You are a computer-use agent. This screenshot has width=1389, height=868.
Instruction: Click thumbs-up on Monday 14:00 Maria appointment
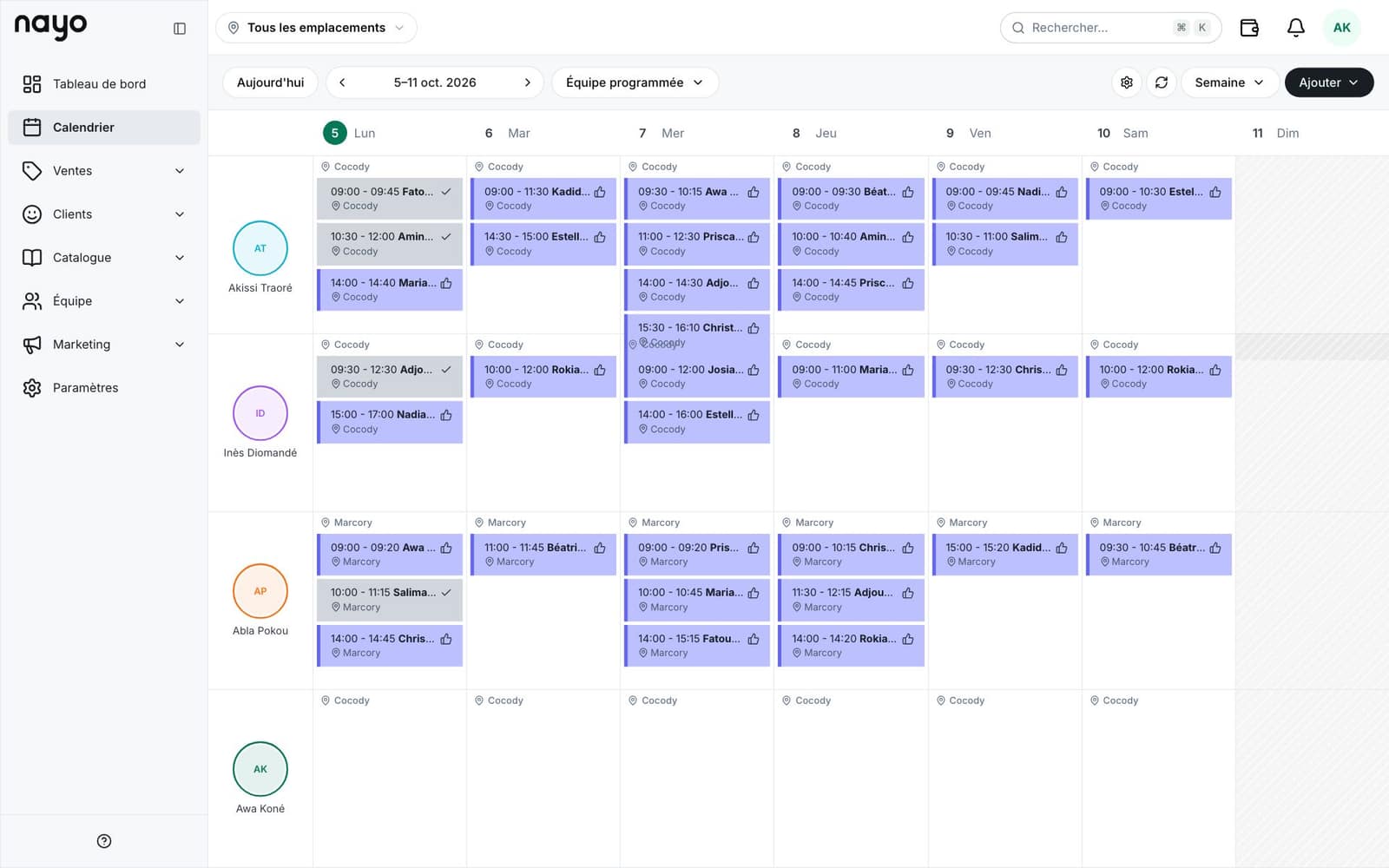tap(446, 283)
